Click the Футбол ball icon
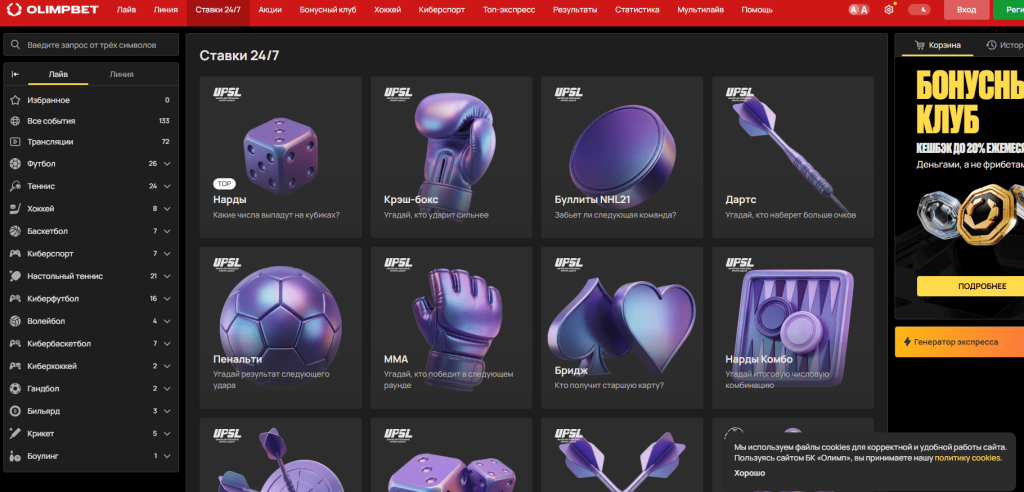Image resolution: width=1024 pixels, height=492 pixels. tap(16, 163)
